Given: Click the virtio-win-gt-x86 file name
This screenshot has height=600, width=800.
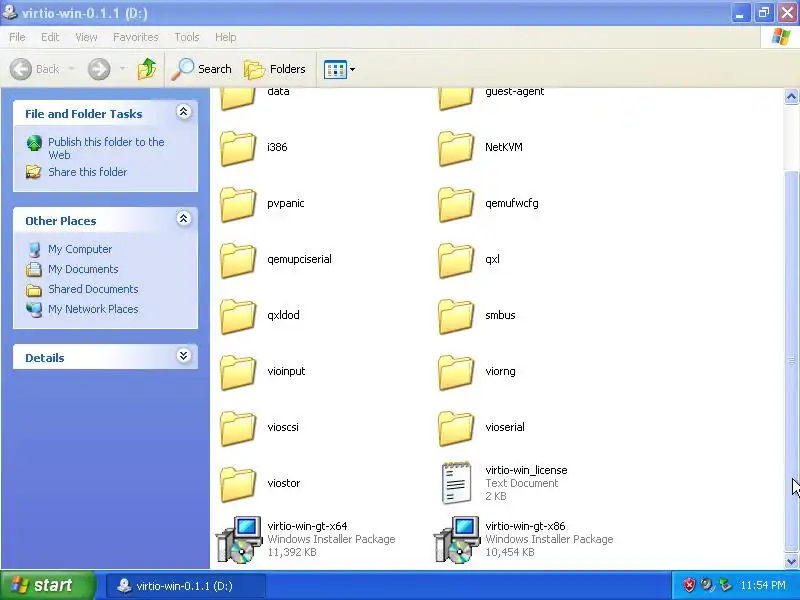Looking at the screenshot, I should [x=525, y=526].
